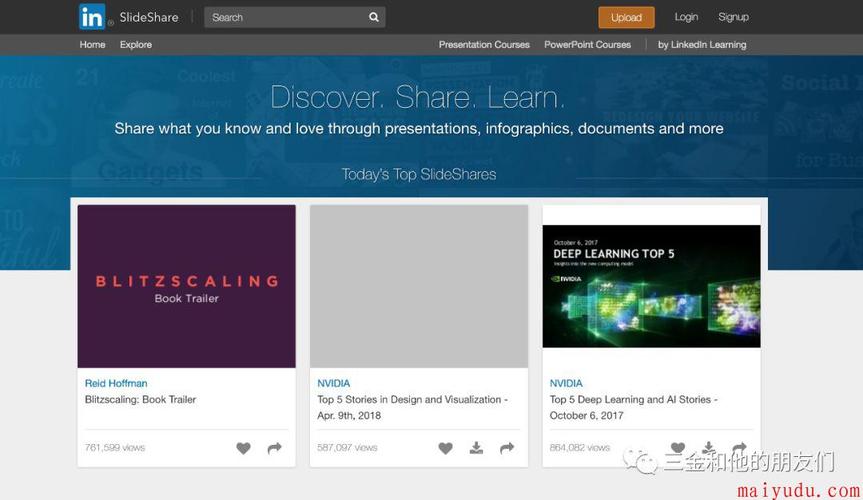Share the Design and Visualization slideshow
Viewport: 863px width, 500px height.
pos(507,448)
